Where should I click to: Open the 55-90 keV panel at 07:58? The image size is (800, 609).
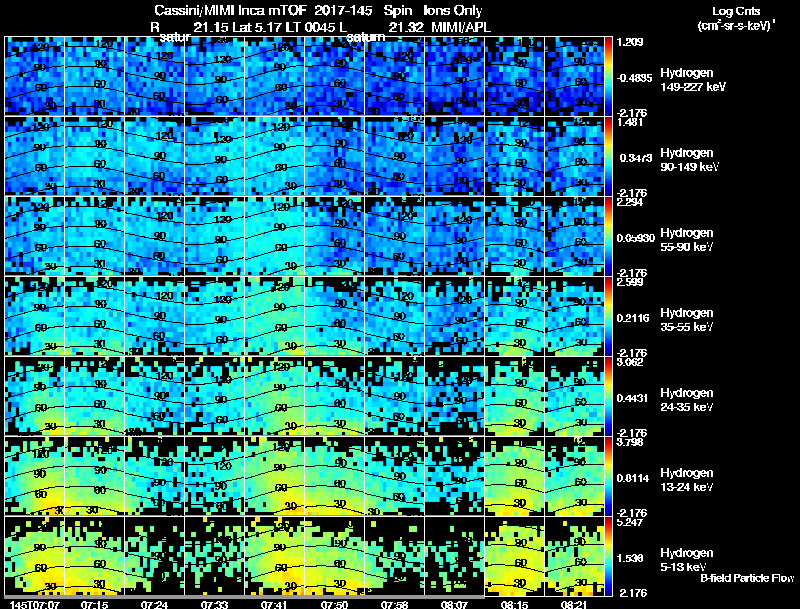tap(394, 236)
